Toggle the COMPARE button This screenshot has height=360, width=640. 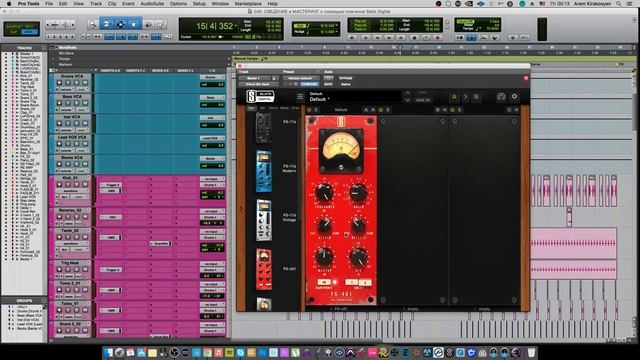[309, 84]
